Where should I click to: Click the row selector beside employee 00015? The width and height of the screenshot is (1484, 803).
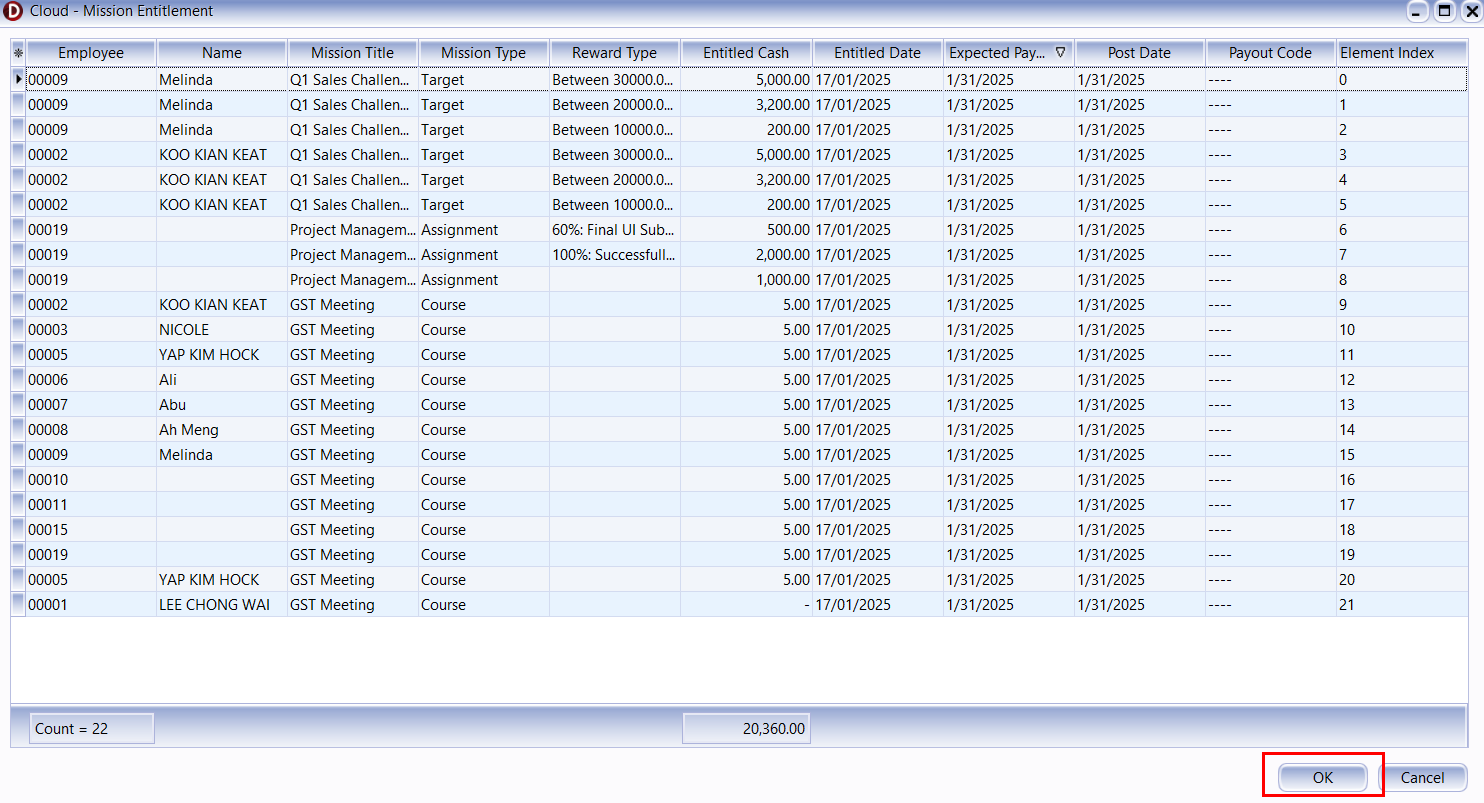(17, 529)
